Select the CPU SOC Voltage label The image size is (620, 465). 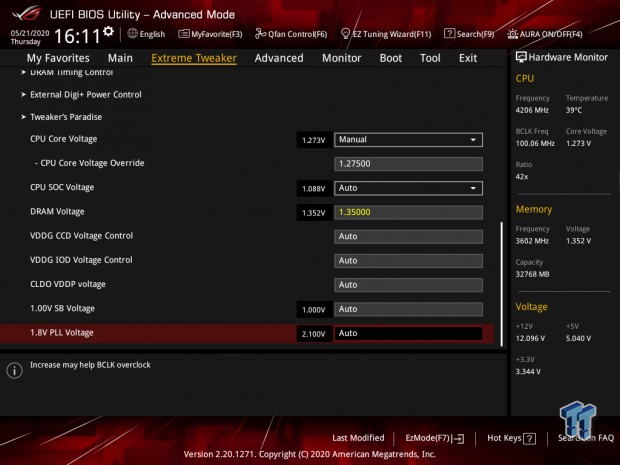(x=62, y=187)
